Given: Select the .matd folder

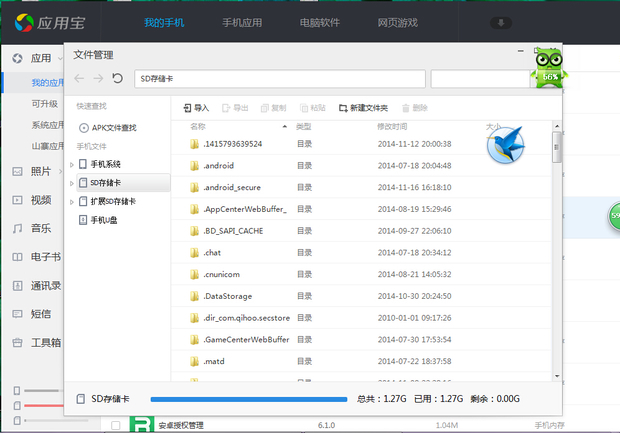Looking at the screenshot, I should 361,361.
